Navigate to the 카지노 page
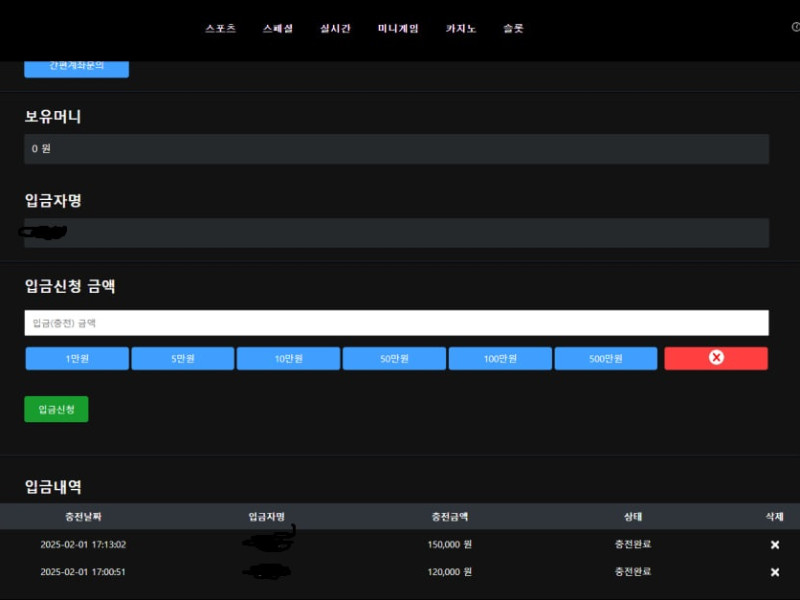800x600 pixels. click(461, 29)
